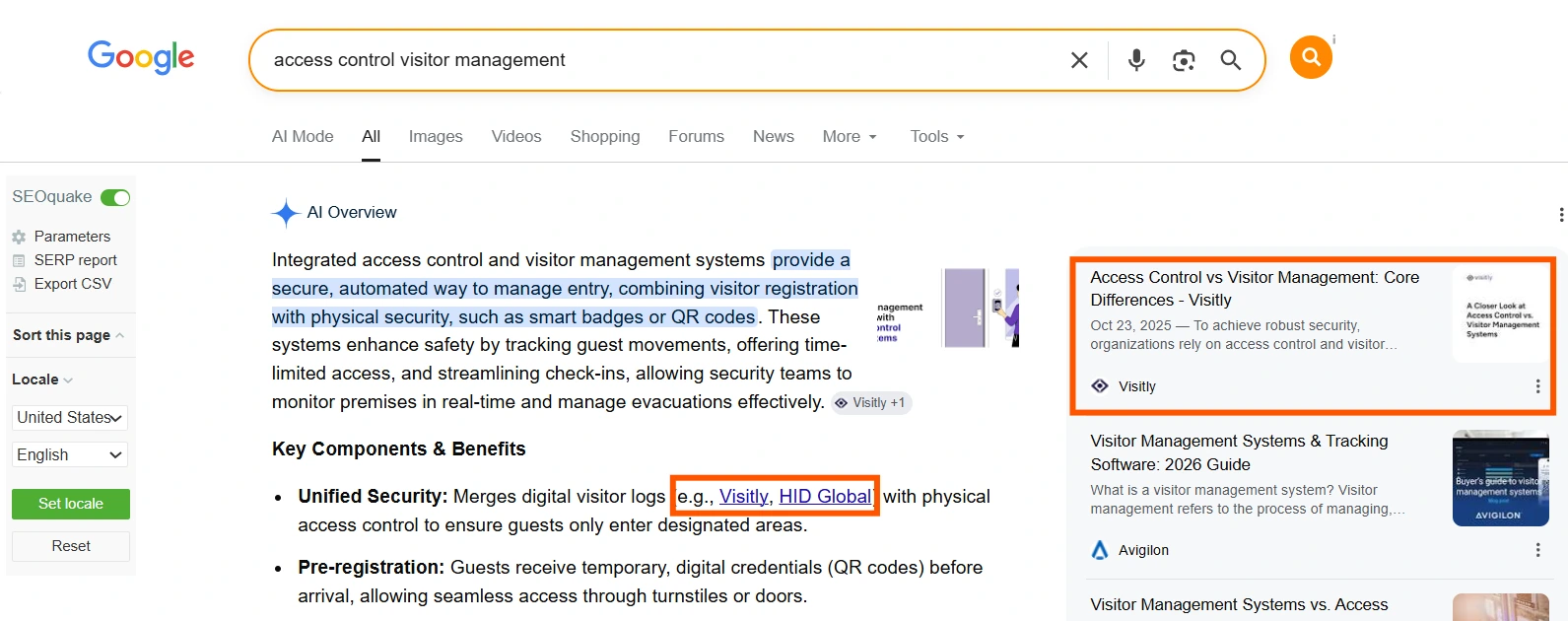Open the English language dropdown
The width and height of the screenshot is (1568, 621).
(70, 454)
